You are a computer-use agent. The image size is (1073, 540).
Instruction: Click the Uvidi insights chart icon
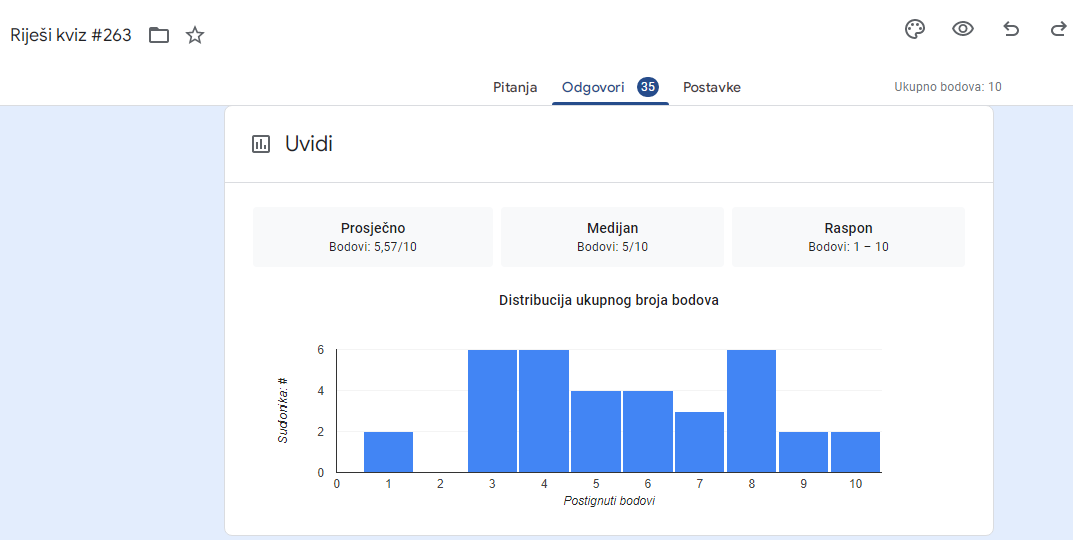pyautogui.click(x=261, y=144)
